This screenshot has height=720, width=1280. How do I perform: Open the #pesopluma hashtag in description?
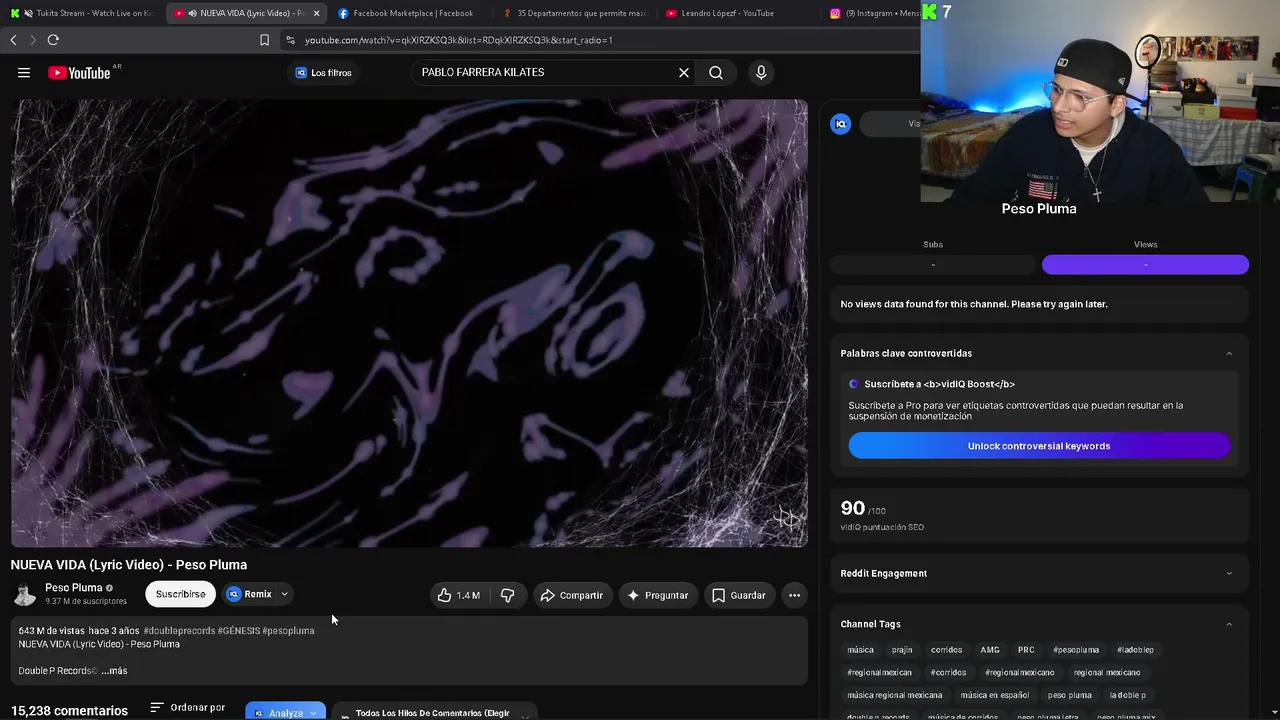click(x=288, y=631)
